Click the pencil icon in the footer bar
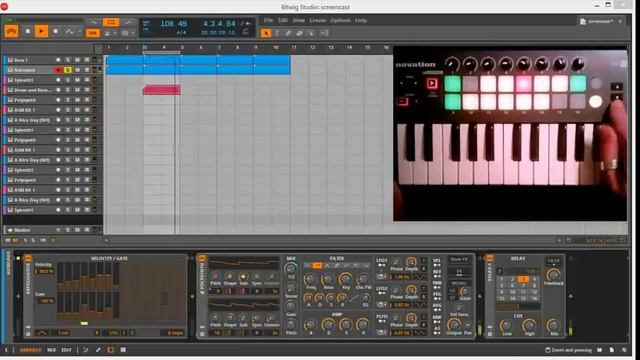This screenshot has width=640, height=360. (98, 350)
